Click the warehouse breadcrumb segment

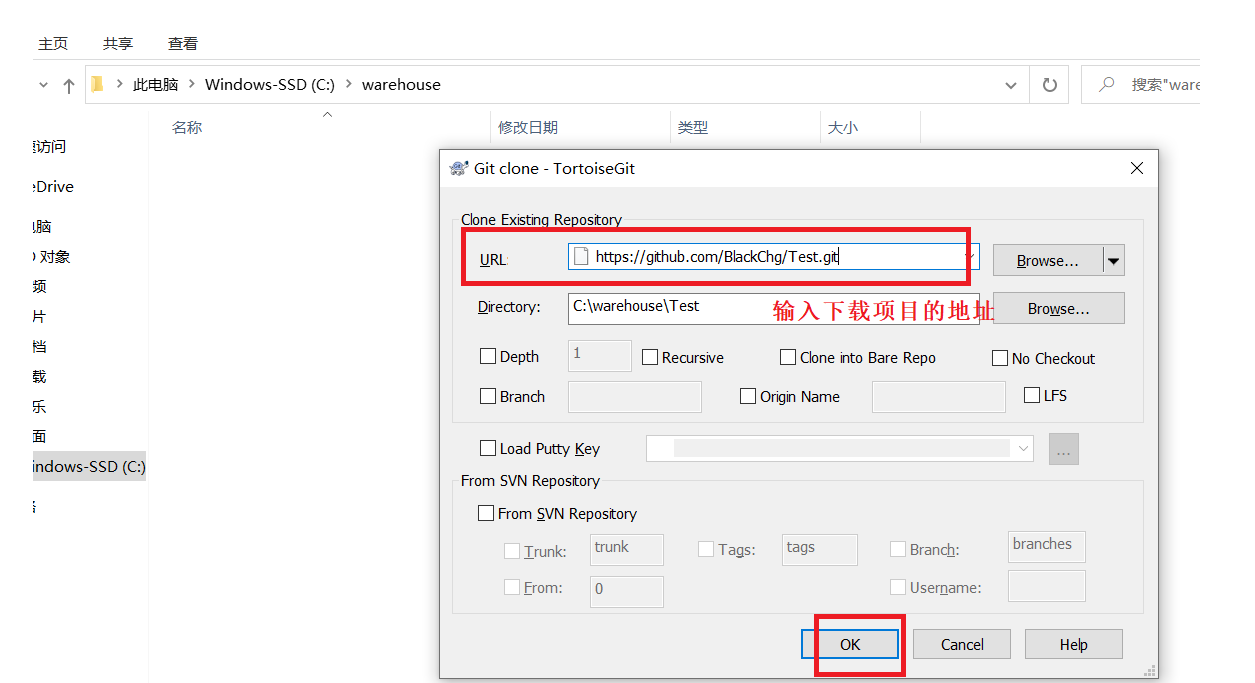[401, 84]
